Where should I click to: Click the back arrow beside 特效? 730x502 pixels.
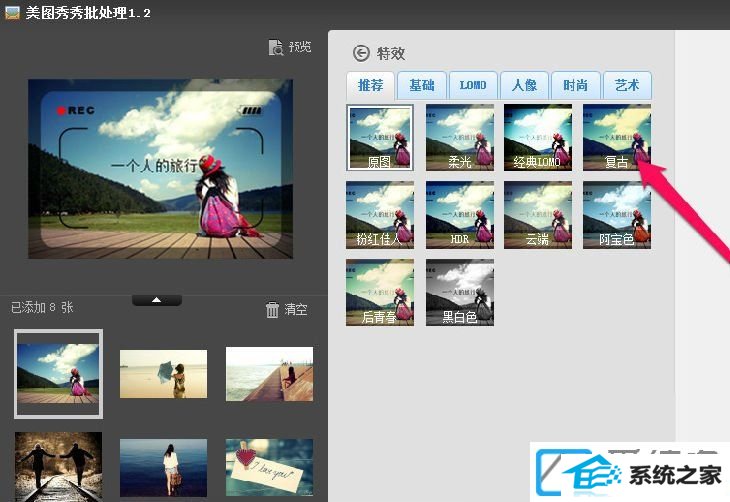361,54
